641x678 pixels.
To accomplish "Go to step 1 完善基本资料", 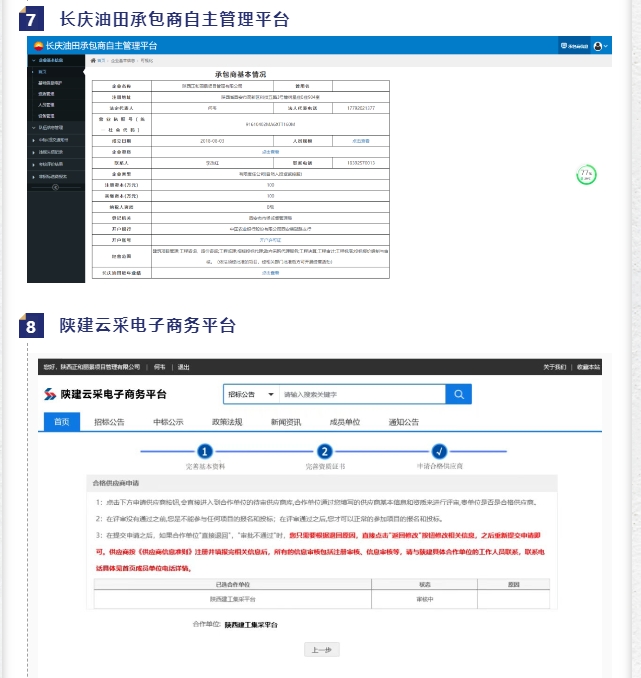I will click(x=205, y=451).
